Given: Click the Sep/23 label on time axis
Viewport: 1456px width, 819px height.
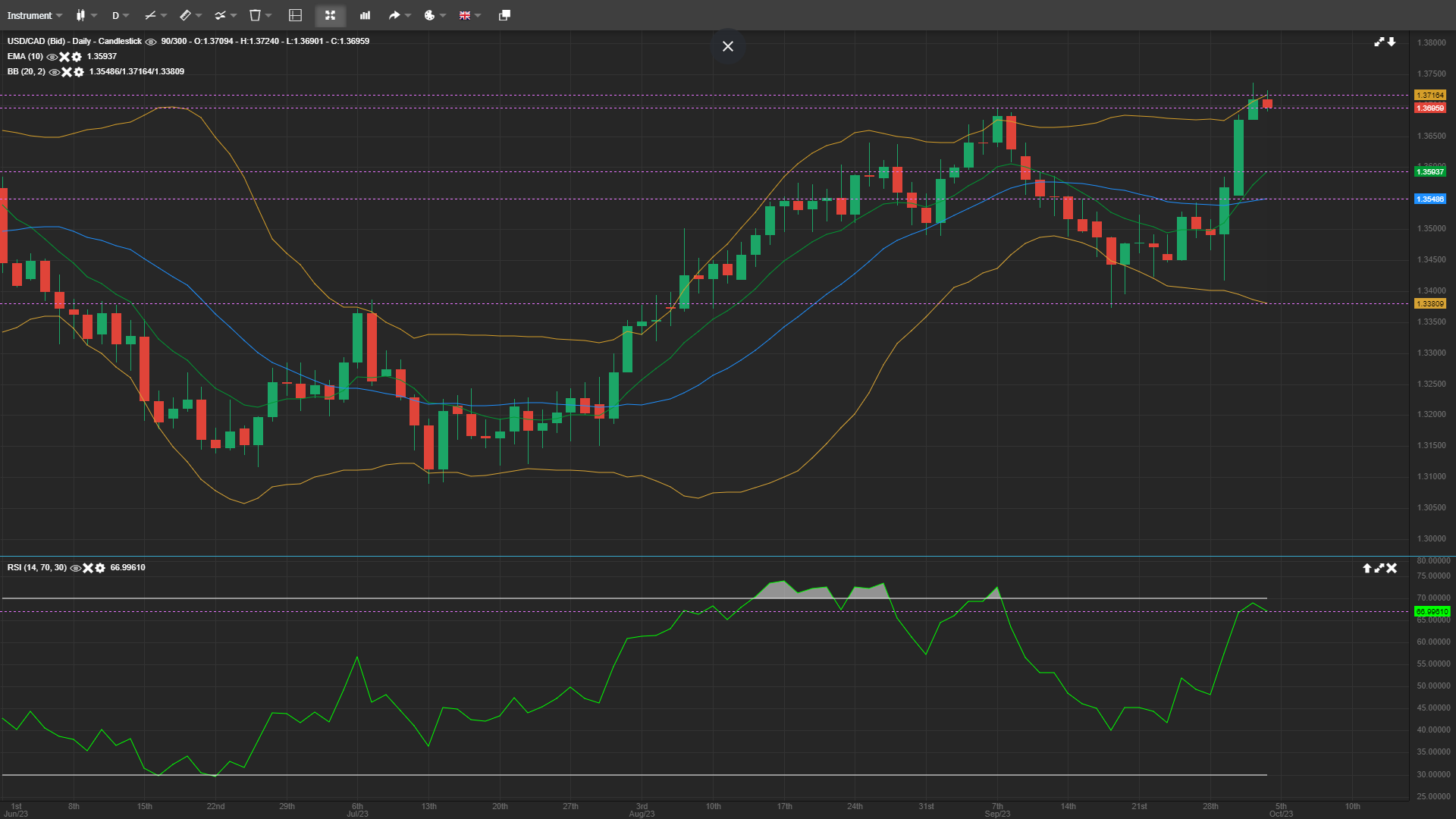Looking at the screenshot, I should pyautogui.click(x=997, y=814).
